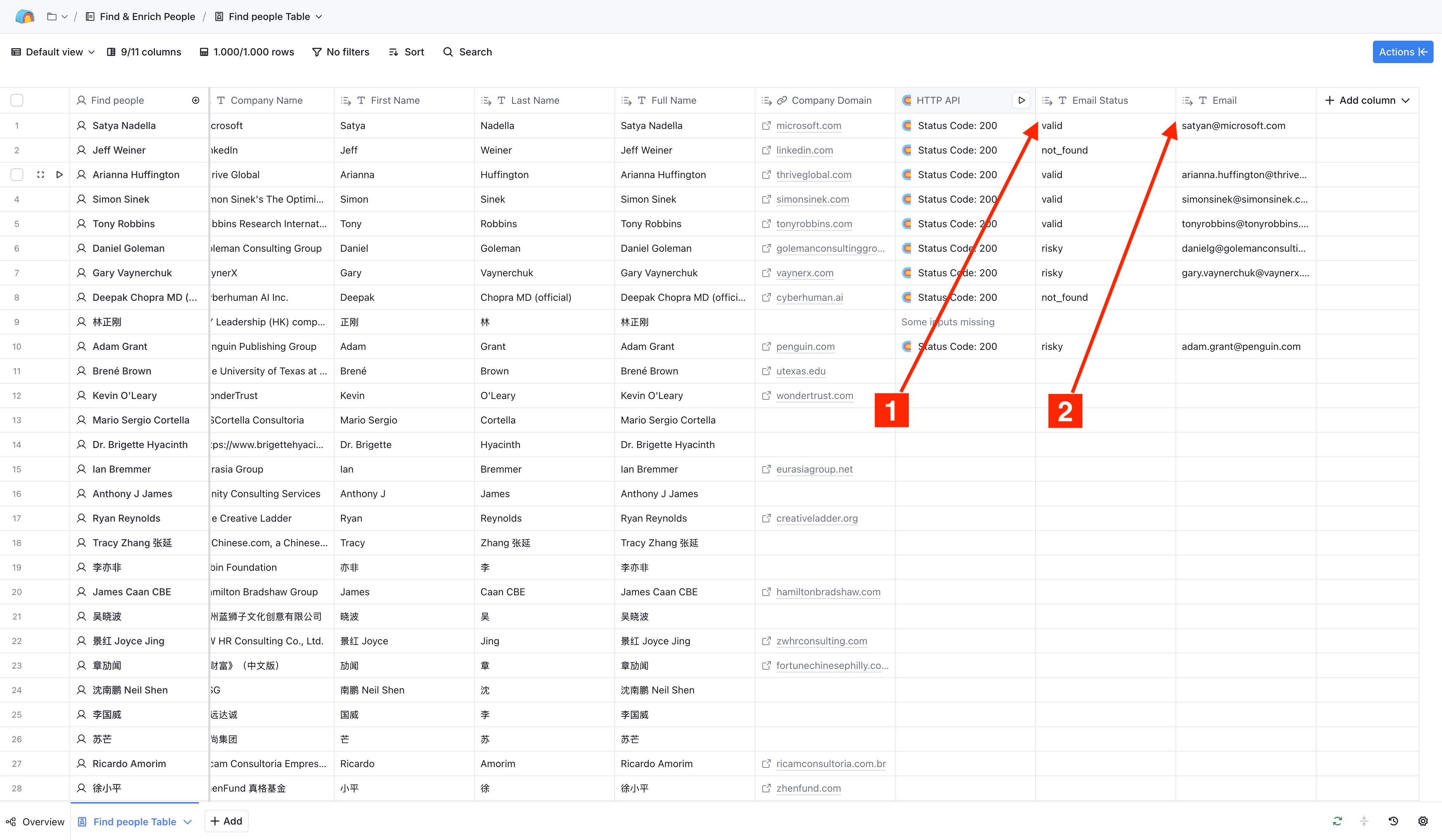Click the refresh icon in bottom bar
Viewport: 1442px width, 840px height.
1337,821
